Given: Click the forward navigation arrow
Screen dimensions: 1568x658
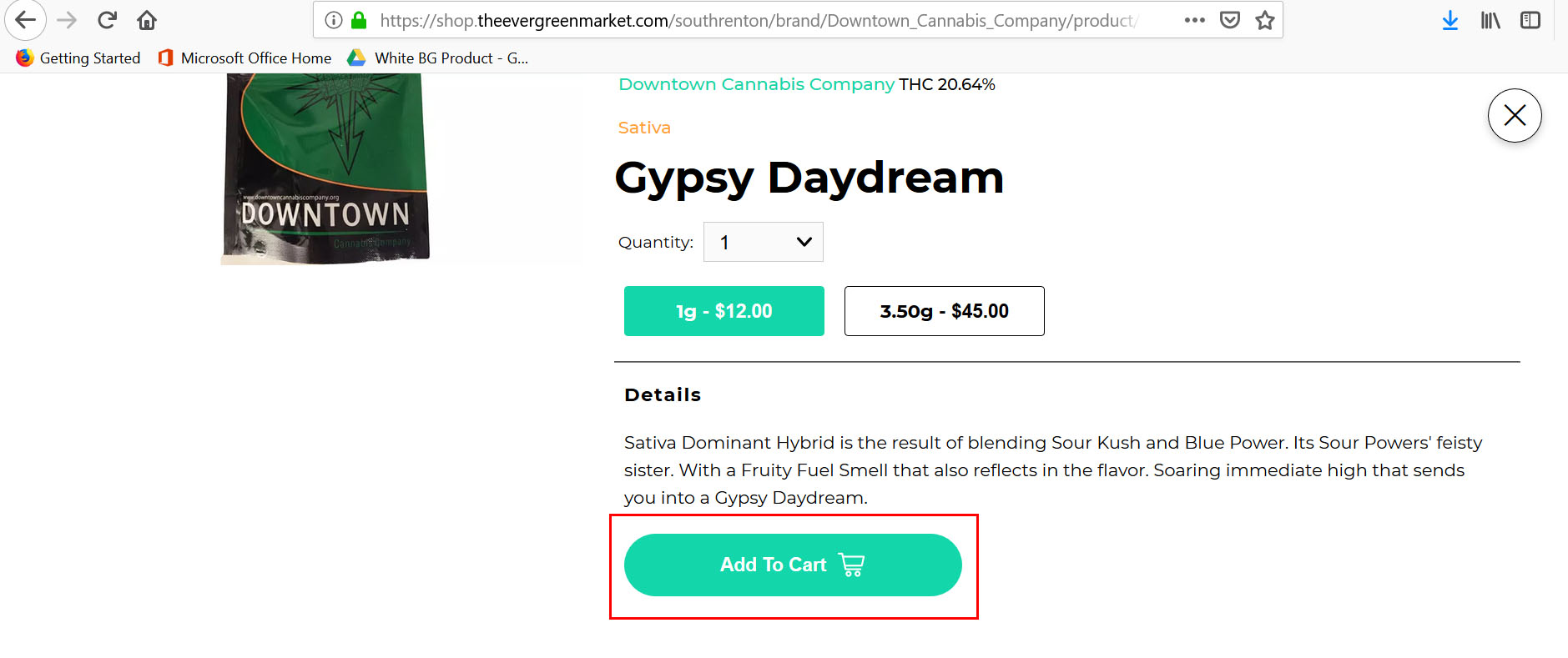Looking at the screenshot, I should 67,20.
